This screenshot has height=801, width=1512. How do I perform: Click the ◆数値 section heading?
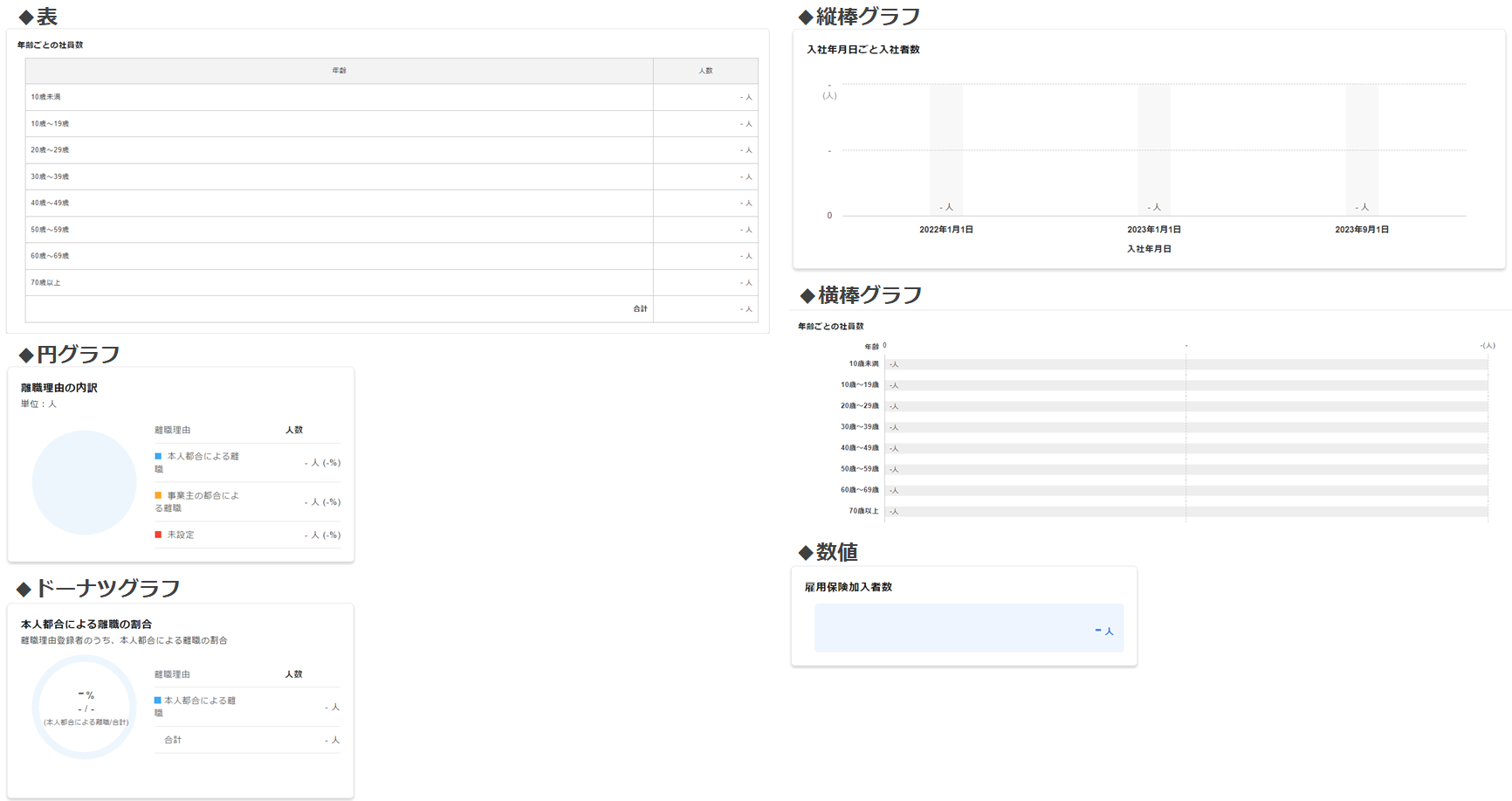tap(828, 552)
